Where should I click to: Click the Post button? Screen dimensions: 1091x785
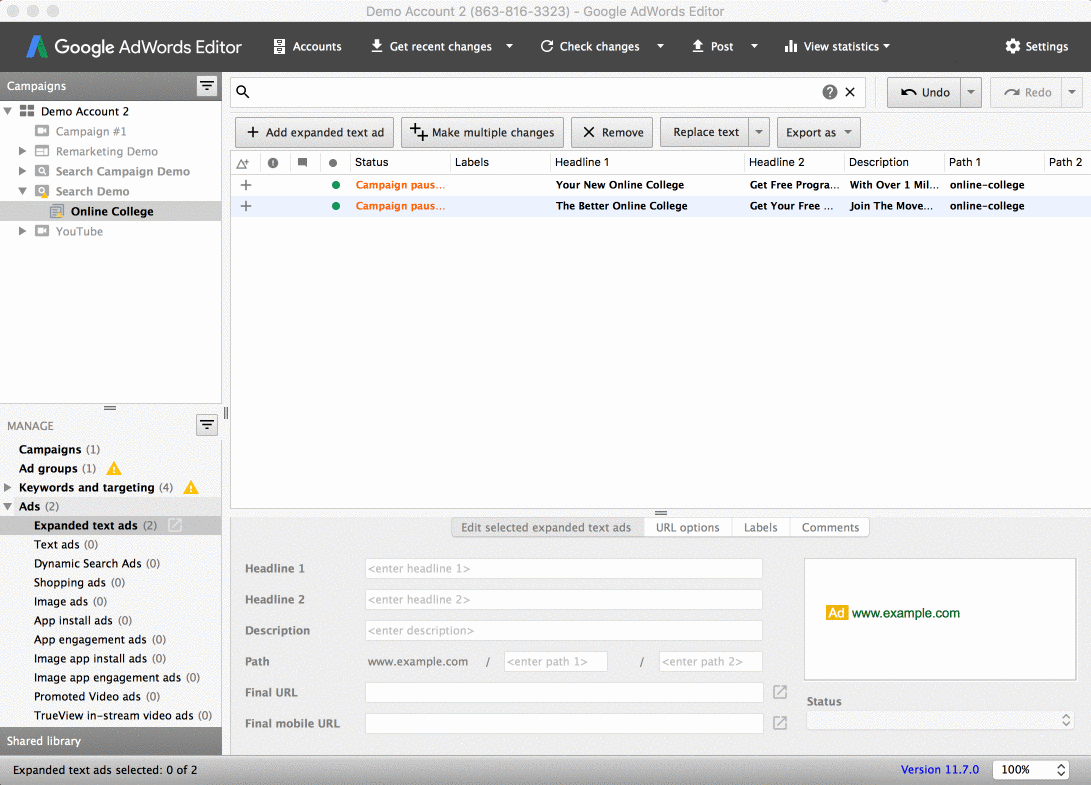point(712,47)
